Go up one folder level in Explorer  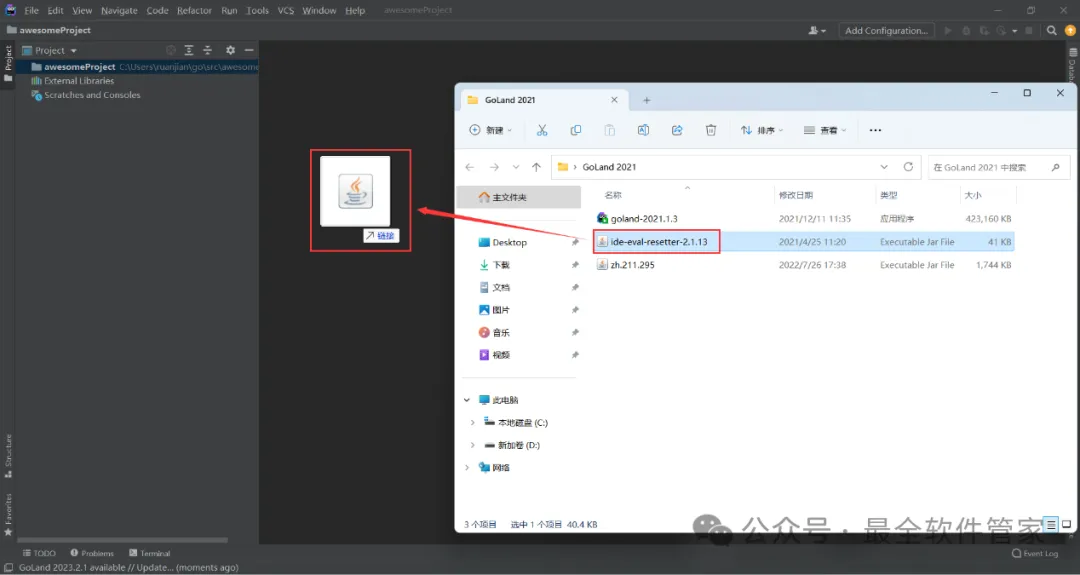pyautogui.click(x=537, y=167)
